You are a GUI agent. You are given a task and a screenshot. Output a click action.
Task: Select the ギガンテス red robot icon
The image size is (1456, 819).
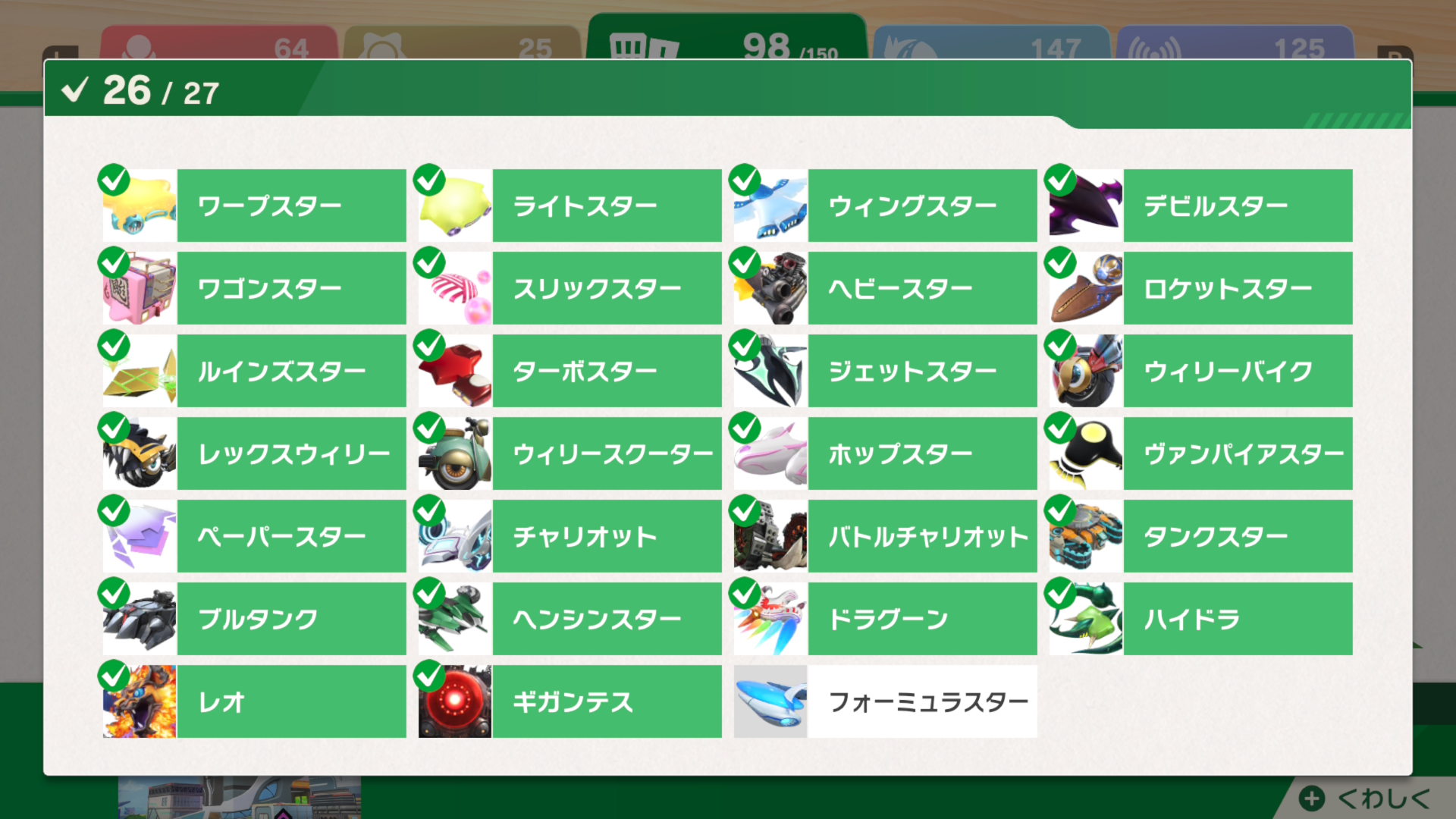[455, 701]
